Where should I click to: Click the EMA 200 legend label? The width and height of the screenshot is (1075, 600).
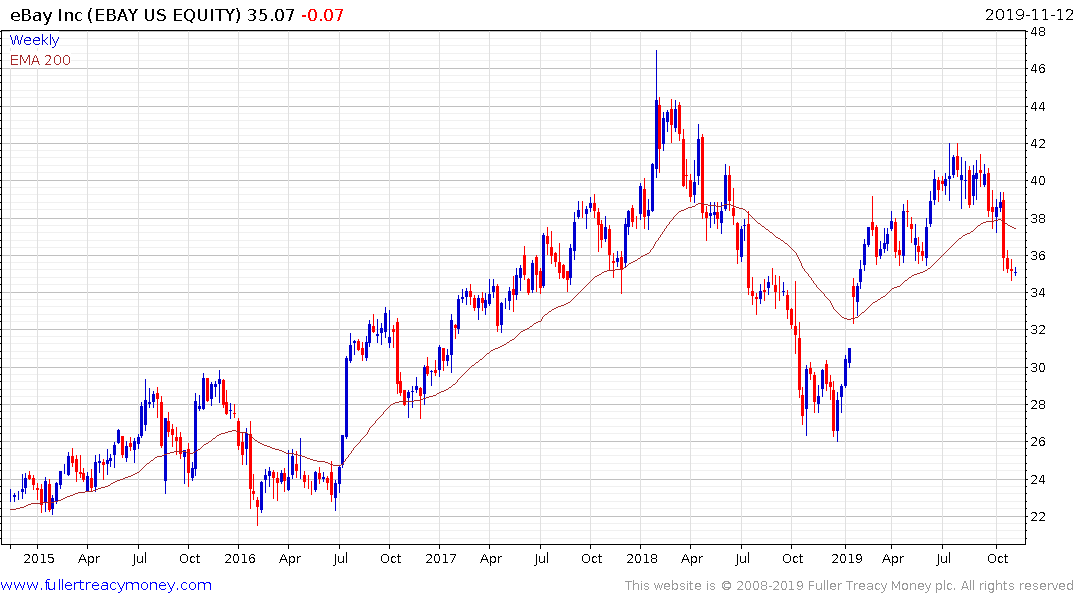point(40,60)
